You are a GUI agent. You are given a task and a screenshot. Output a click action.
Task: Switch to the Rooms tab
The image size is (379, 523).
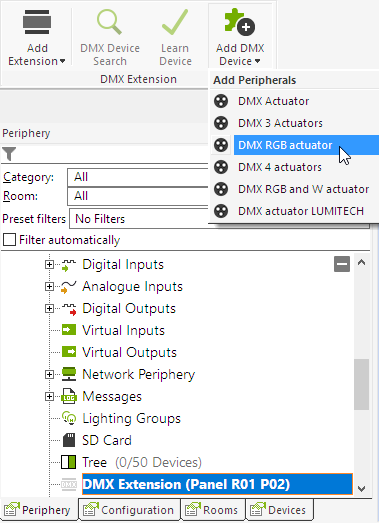pos(213,509)
